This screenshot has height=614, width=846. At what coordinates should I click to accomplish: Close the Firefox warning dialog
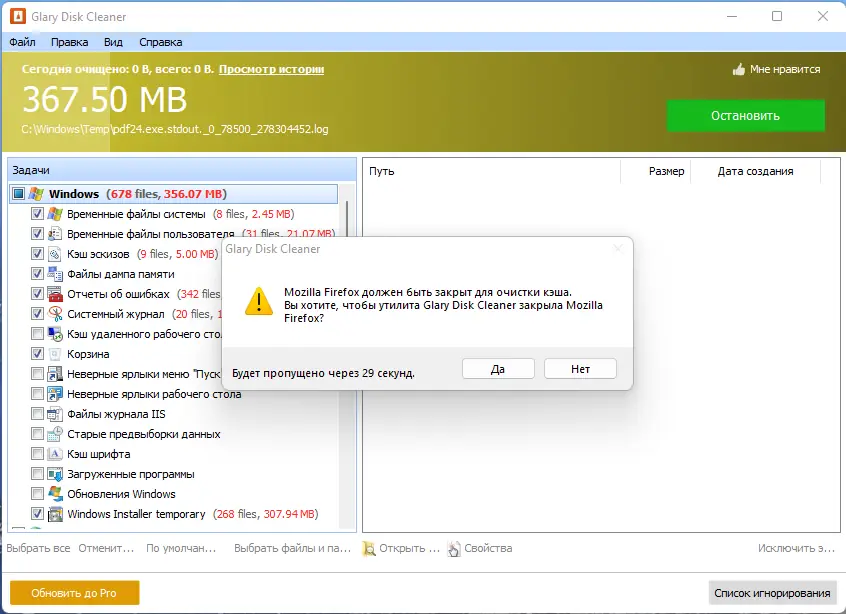click(x=618, y=249)
